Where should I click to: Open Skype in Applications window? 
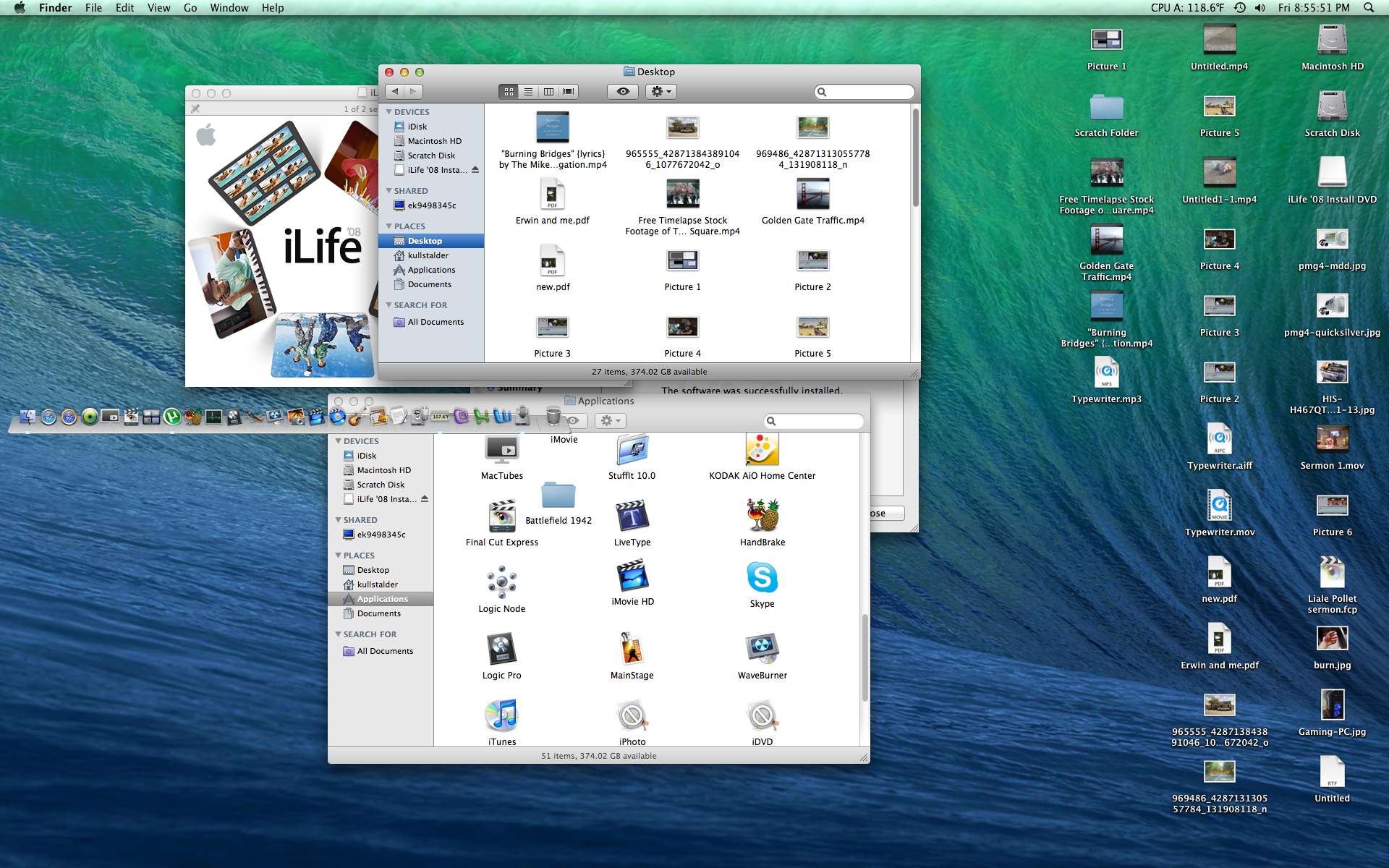(x=762, y=579)
